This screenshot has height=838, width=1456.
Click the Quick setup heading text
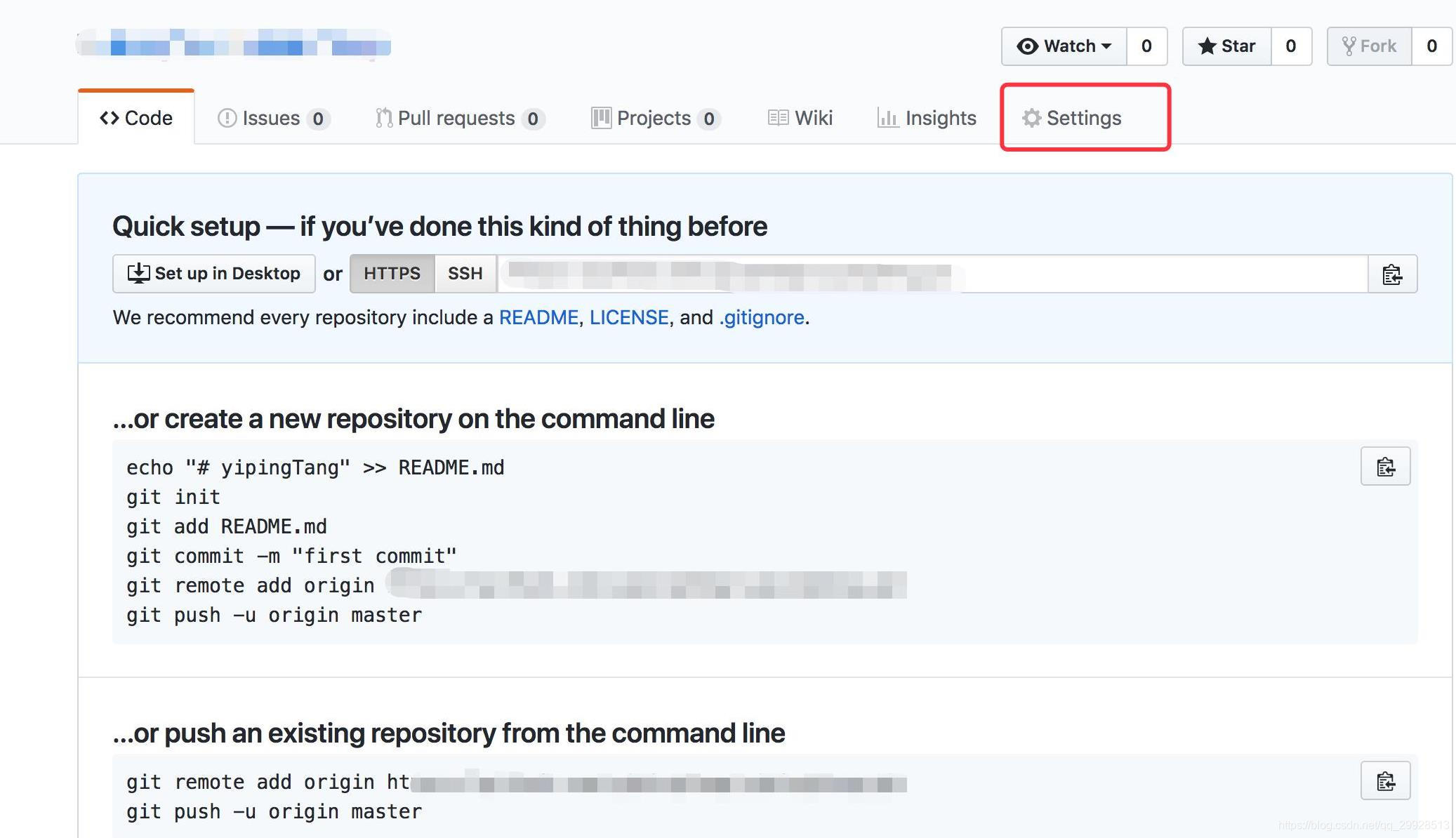click(x=439, y=227)
